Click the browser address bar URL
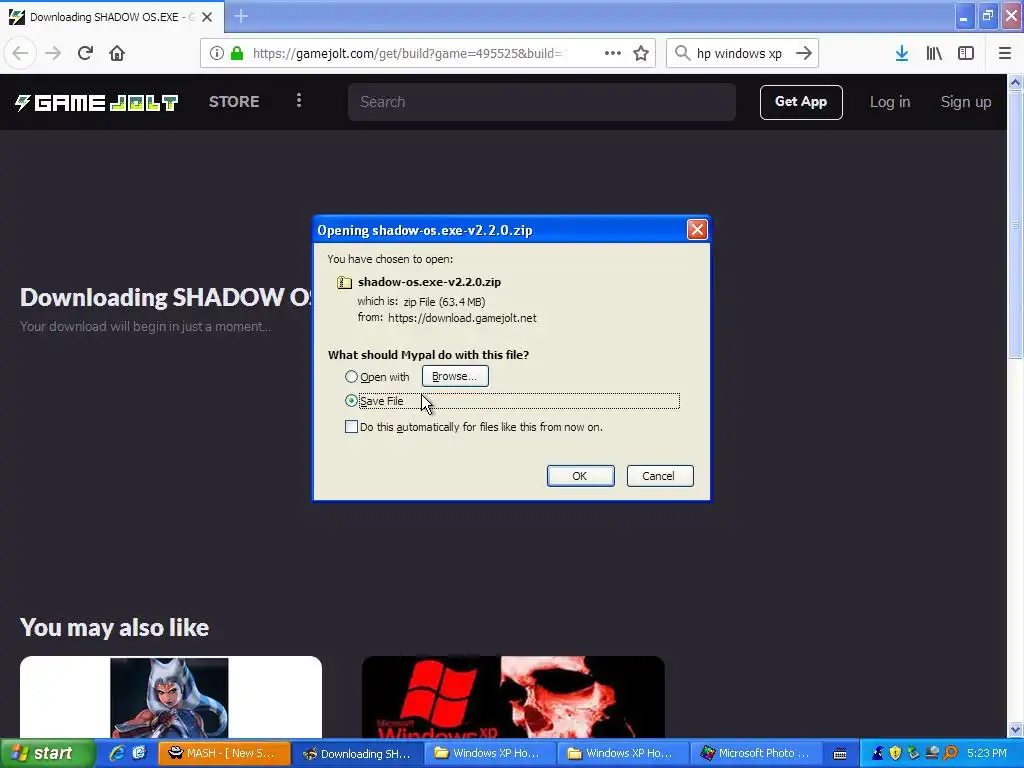The height and width of the screenshot is (768, 1024). [409, 54]
